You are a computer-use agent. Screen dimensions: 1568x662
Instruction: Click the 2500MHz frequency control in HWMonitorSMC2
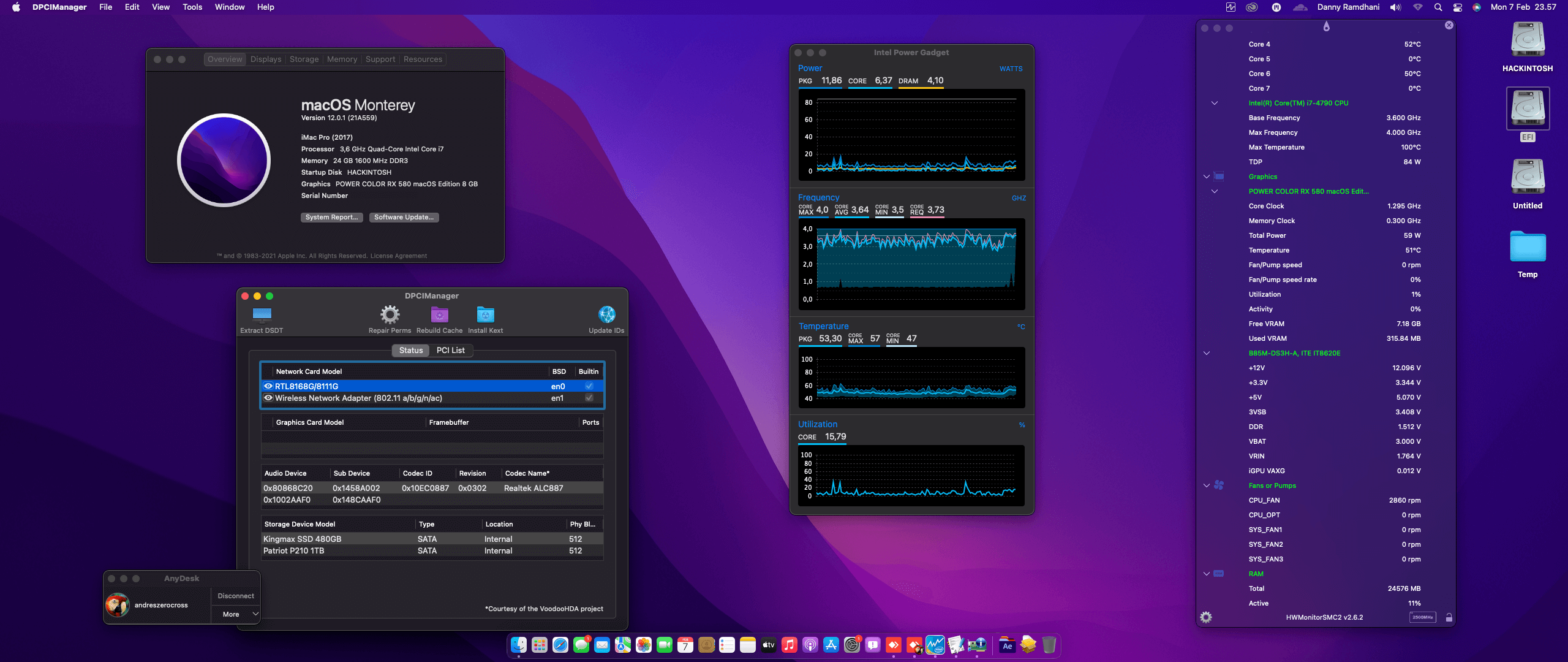pyautogui.click(x=1423, y=617)
